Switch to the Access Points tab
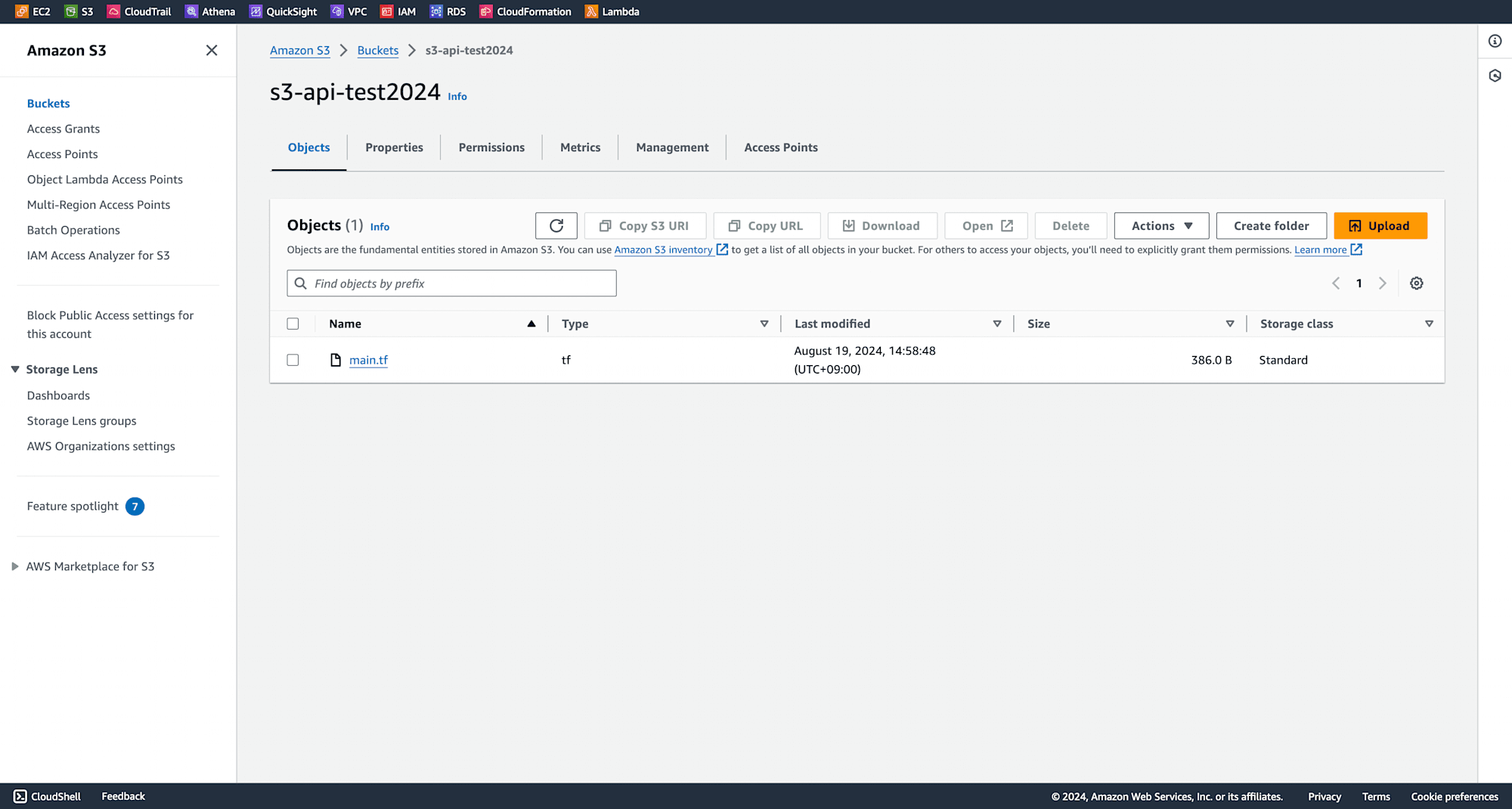Screen dimensions: 1512x809 781,147
